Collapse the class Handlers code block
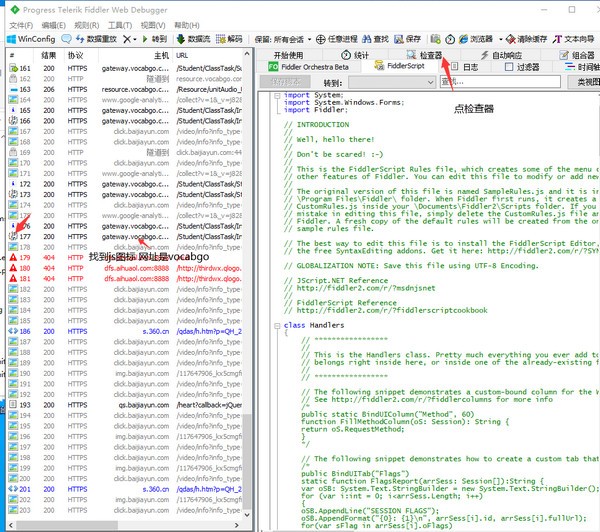The width and height of the screenshot is (600, 532). coord(276,325)
